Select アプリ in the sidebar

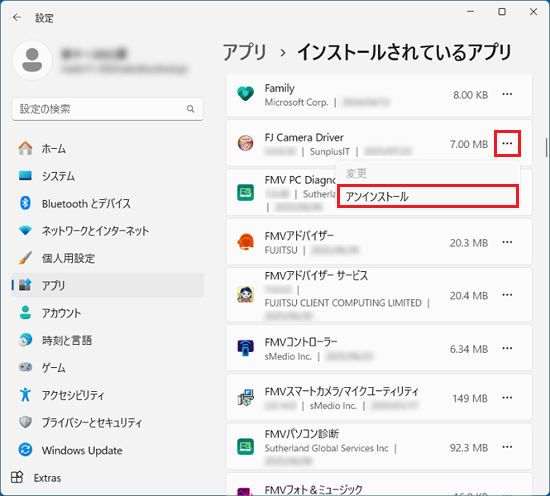107,285
